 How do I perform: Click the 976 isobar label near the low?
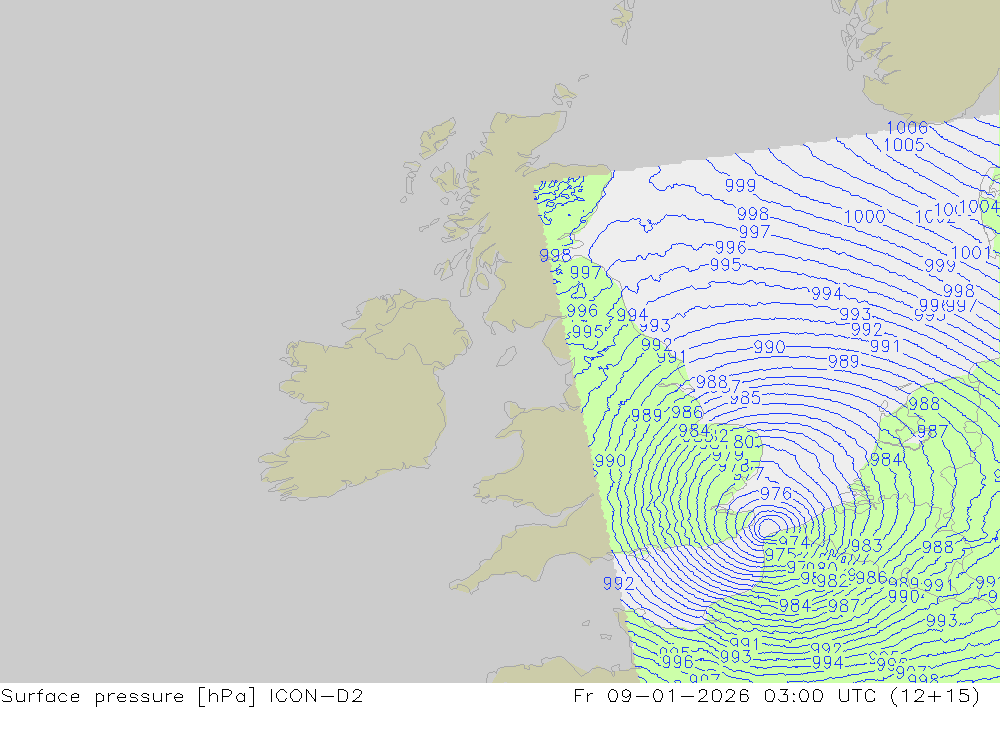point(776,494)
